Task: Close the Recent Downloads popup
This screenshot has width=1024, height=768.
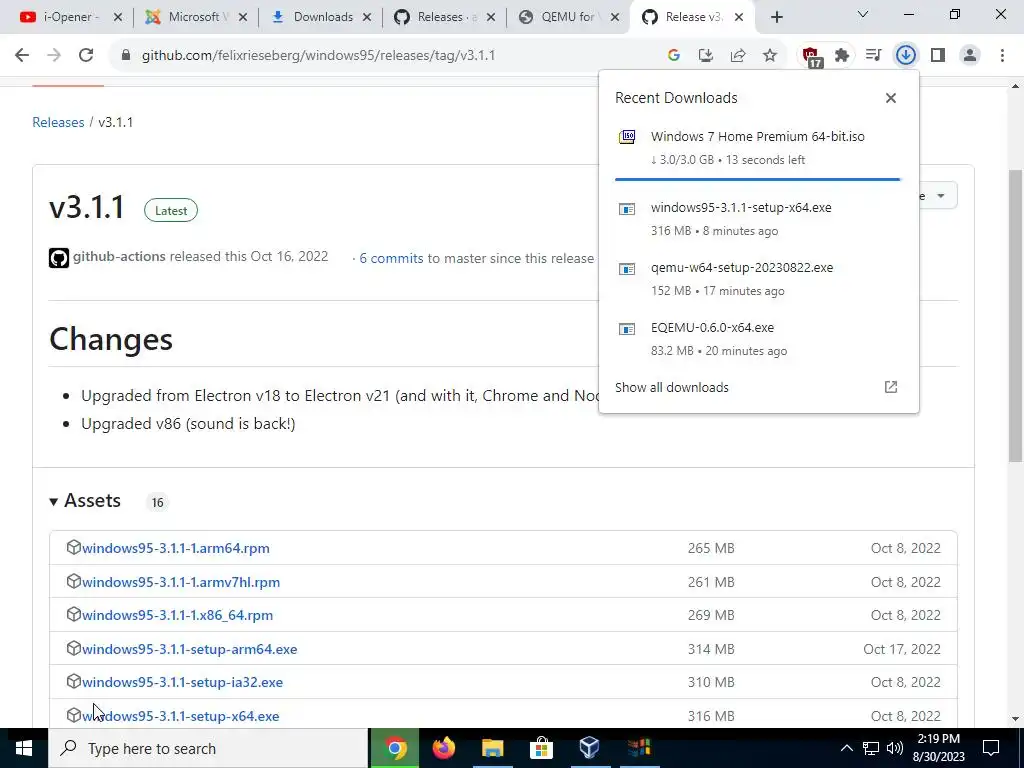Action: pos(891,98)
